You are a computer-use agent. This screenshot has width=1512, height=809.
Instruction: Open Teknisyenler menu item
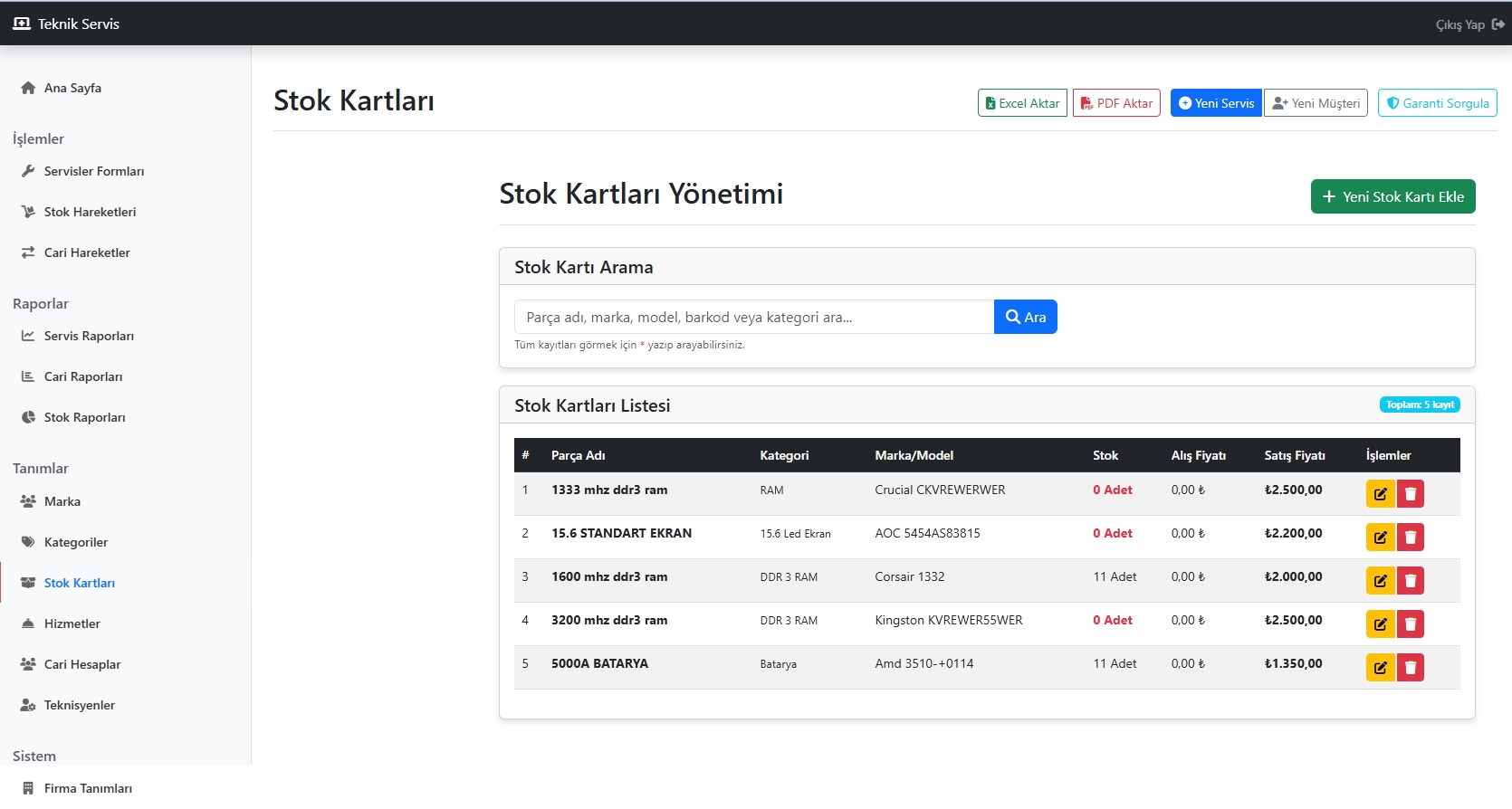(80, 705)
